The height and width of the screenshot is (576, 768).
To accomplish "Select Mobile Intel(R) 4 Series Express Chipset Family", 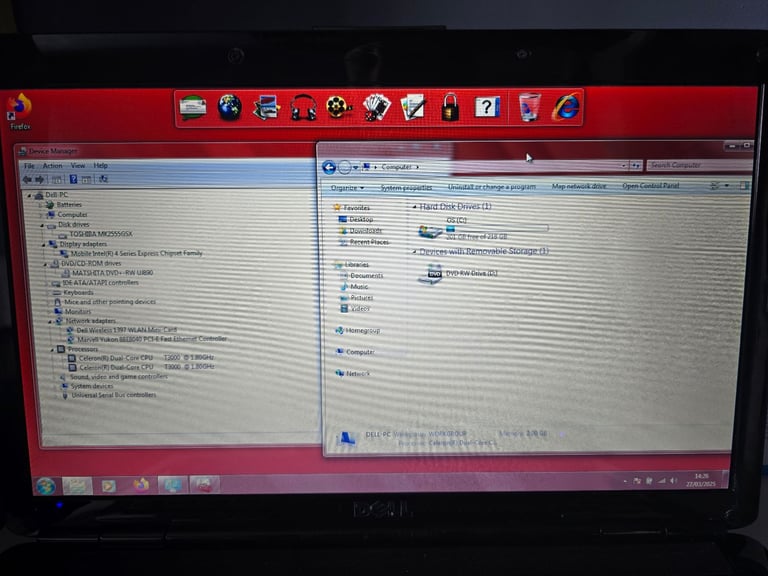I will click(131, 254).
